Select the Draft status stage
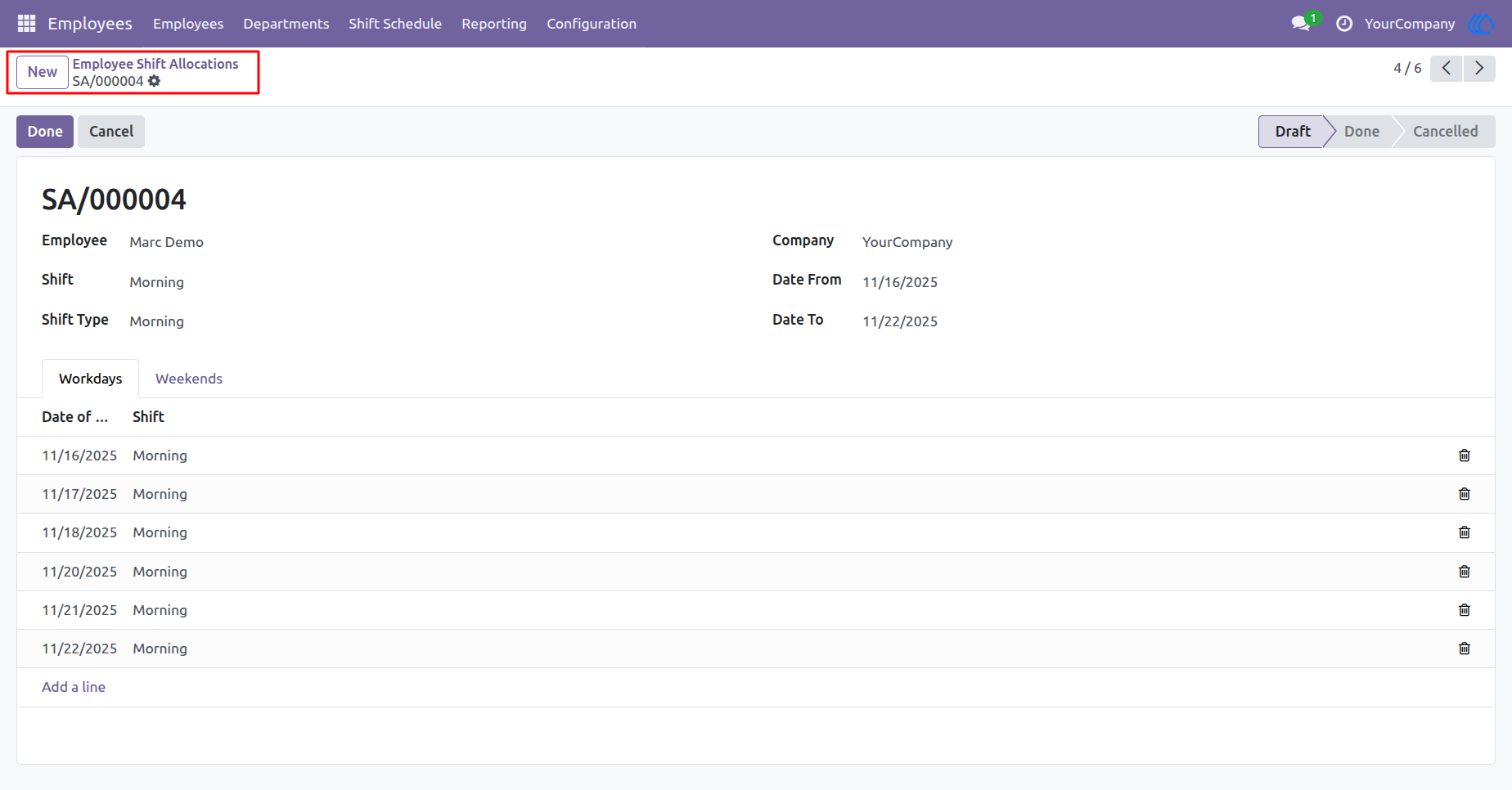The width and height of the screenshot is (1512, 790). point(1292,132)
